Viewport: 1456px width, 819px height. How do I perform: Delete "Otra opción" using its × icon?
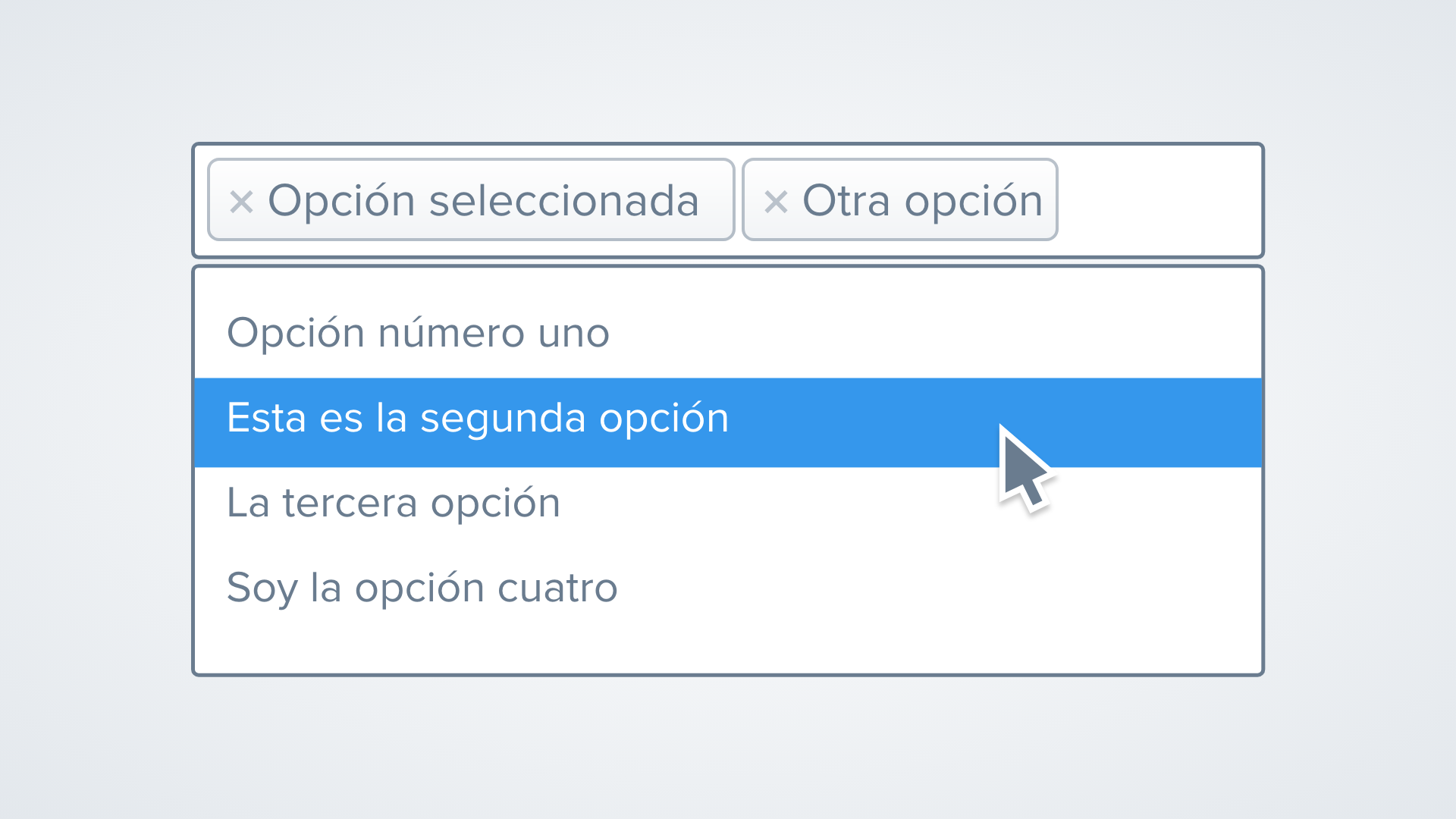(776, 202)
